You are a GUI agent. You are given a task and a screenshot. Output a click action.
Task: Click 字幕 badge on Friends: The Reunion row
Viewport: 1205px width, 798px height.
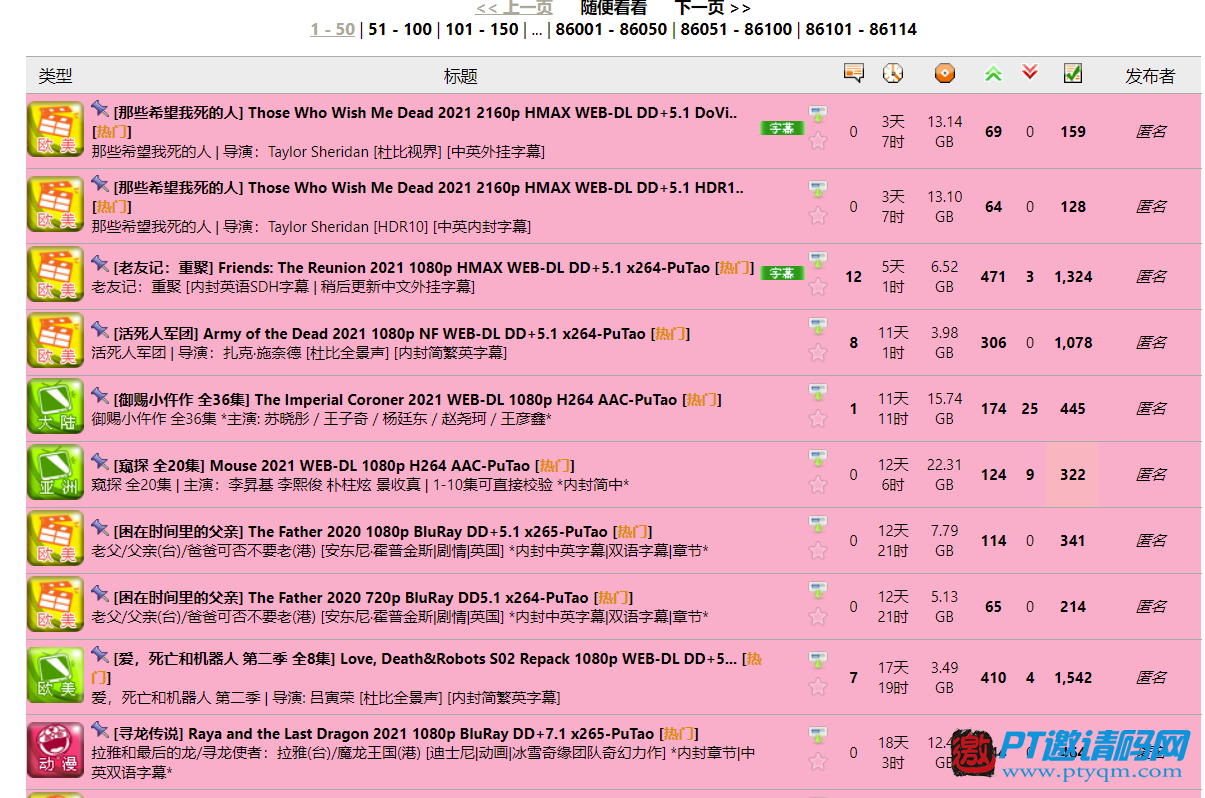click(x=782, y=273)
